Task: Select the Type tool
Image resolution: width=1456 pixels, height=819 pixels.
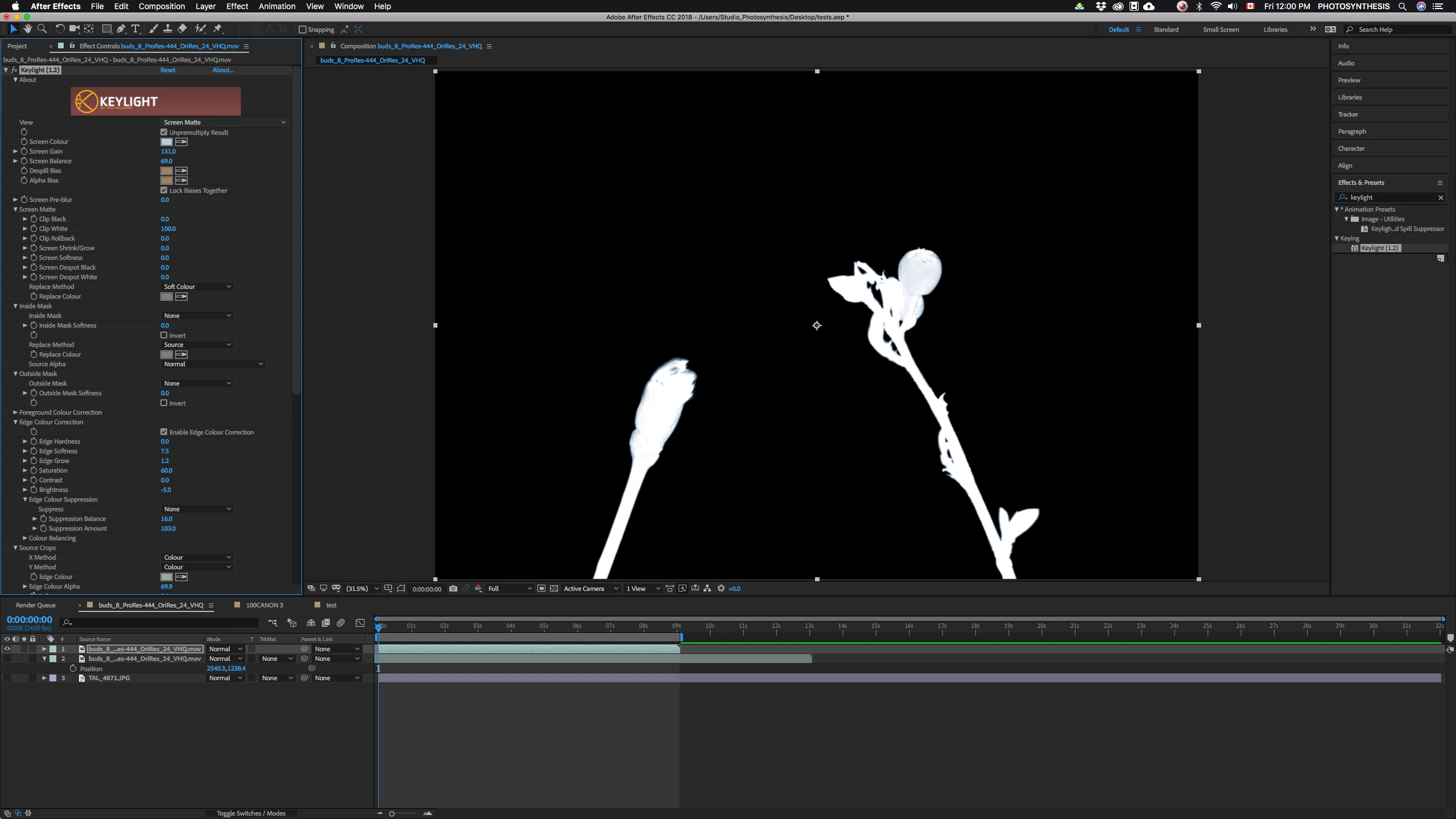Action: [135, 29]
